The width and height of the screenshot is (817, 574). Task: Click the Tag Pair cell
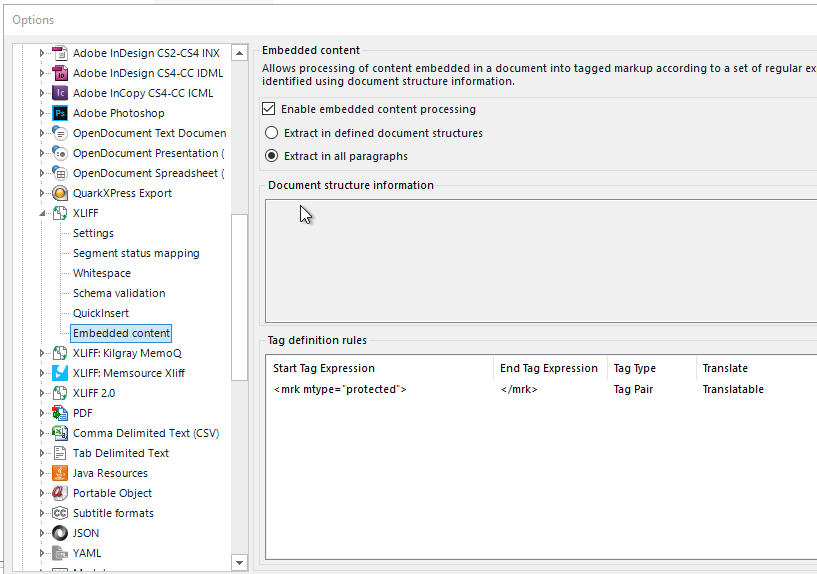pos(633,390)
